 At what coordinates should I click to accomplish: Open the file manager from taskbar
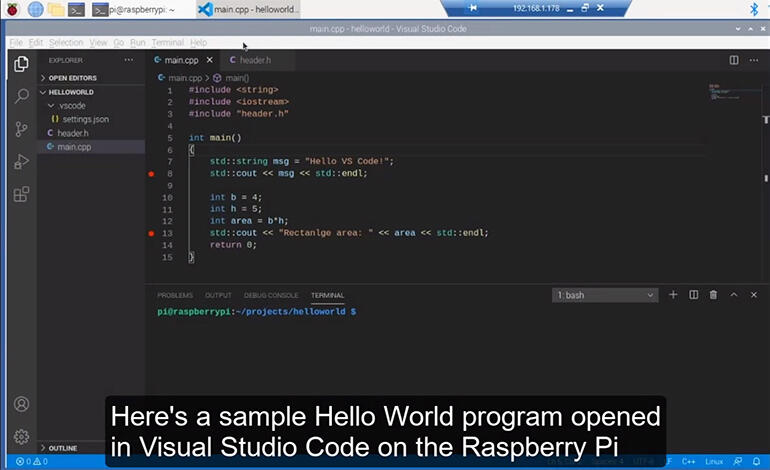click(x=55, y=9)
